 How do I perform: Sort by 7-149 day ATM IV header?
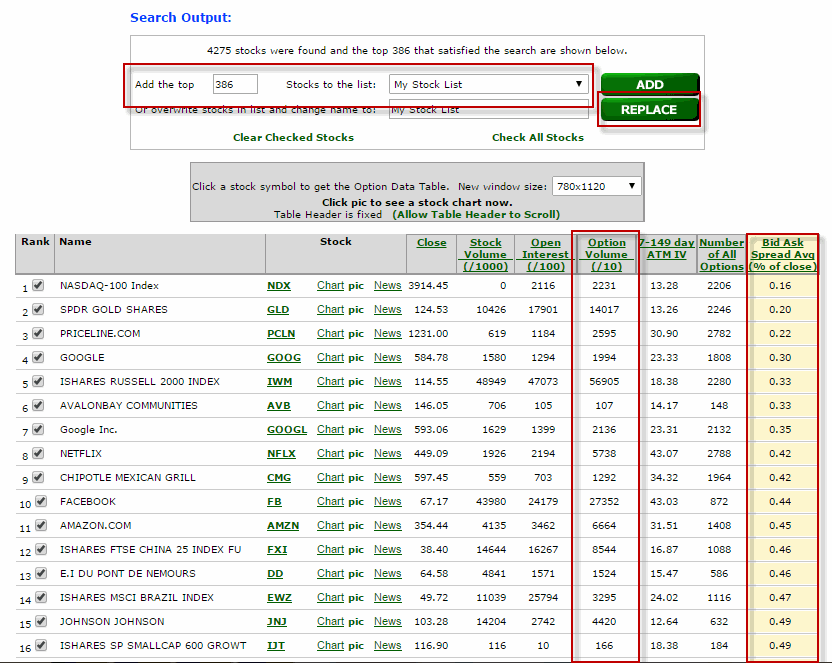[x=666, y=248]
